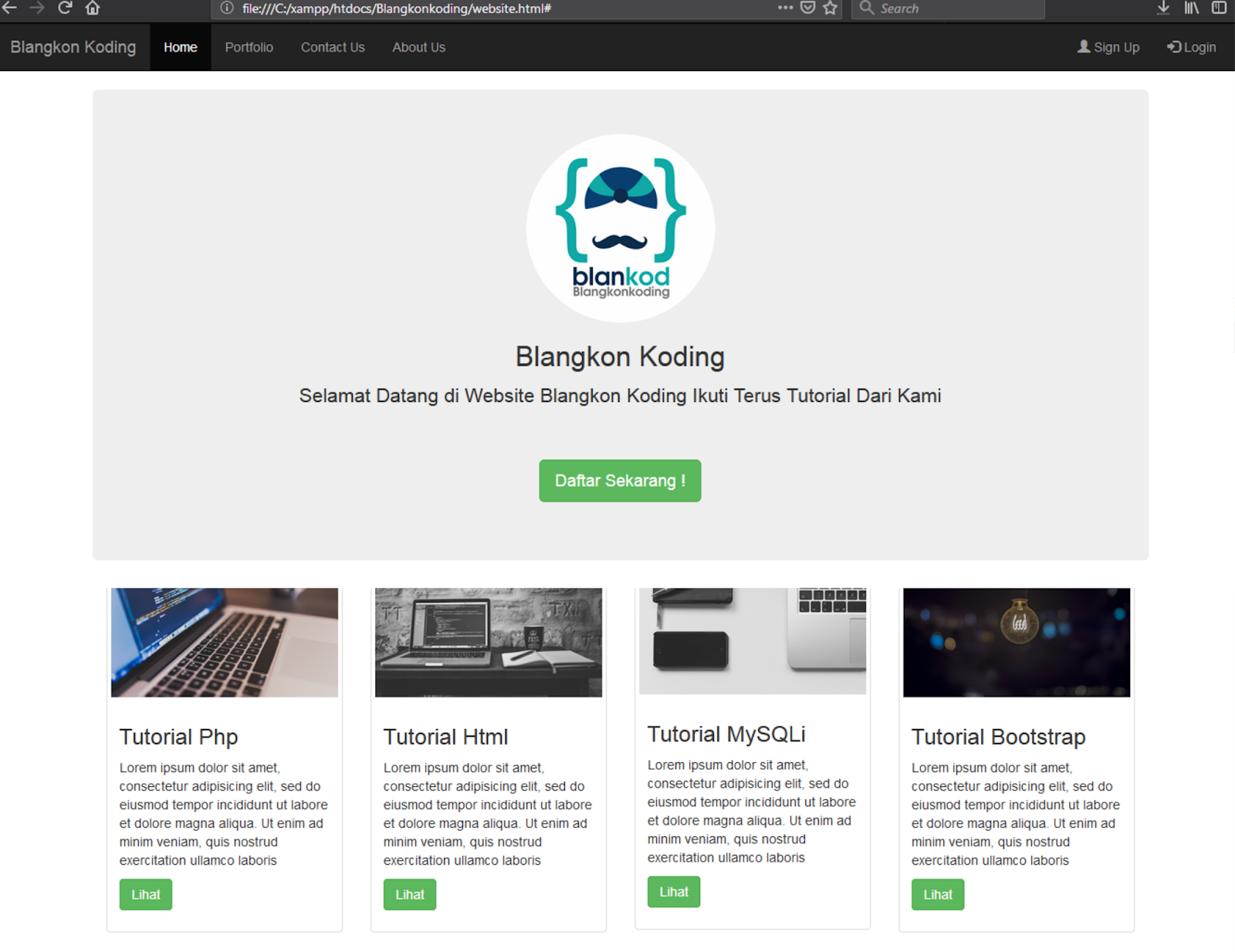The image size is (1235, 952).
Task: Reload the current page
Action: click(x=65, y=9)
